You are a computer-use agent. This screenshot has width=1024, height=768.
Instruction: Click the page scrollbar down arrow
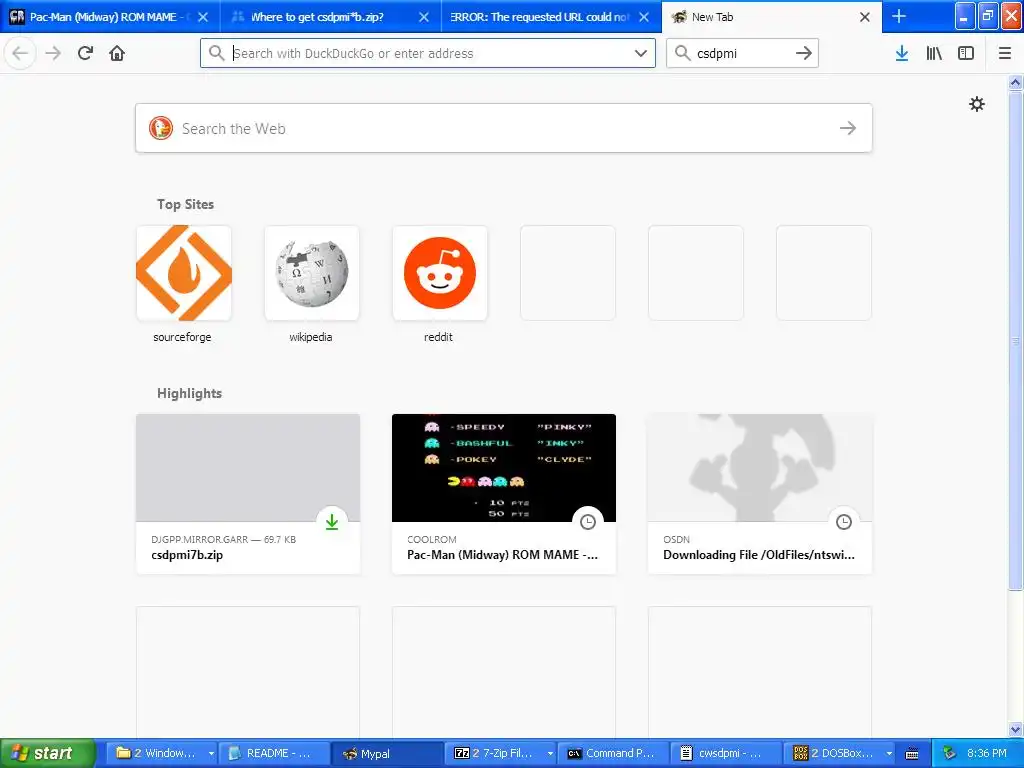tap(1016, 729)
